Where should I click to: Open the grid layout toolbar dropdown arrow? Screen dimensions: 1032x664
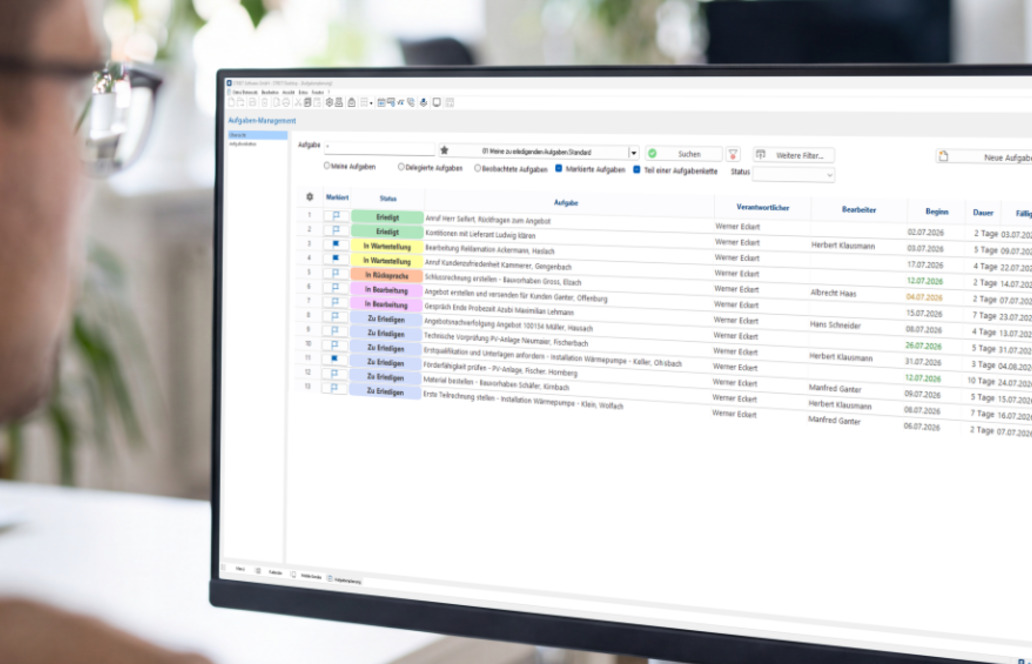(x=371, y=103)
